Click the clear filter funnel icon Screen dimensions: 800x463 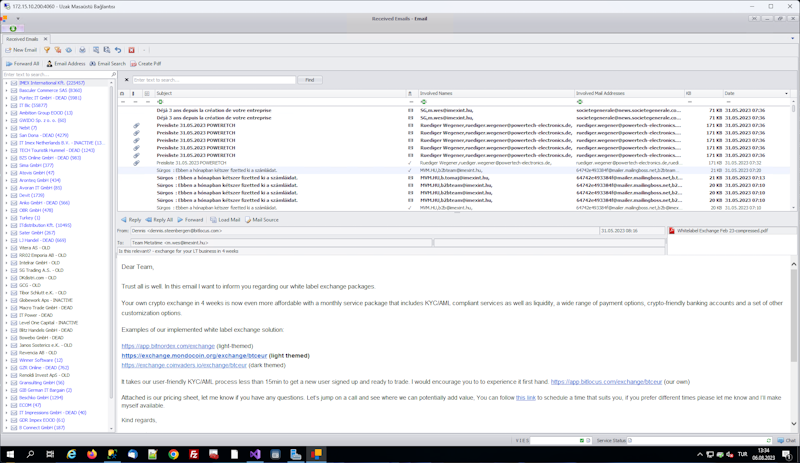58,50
